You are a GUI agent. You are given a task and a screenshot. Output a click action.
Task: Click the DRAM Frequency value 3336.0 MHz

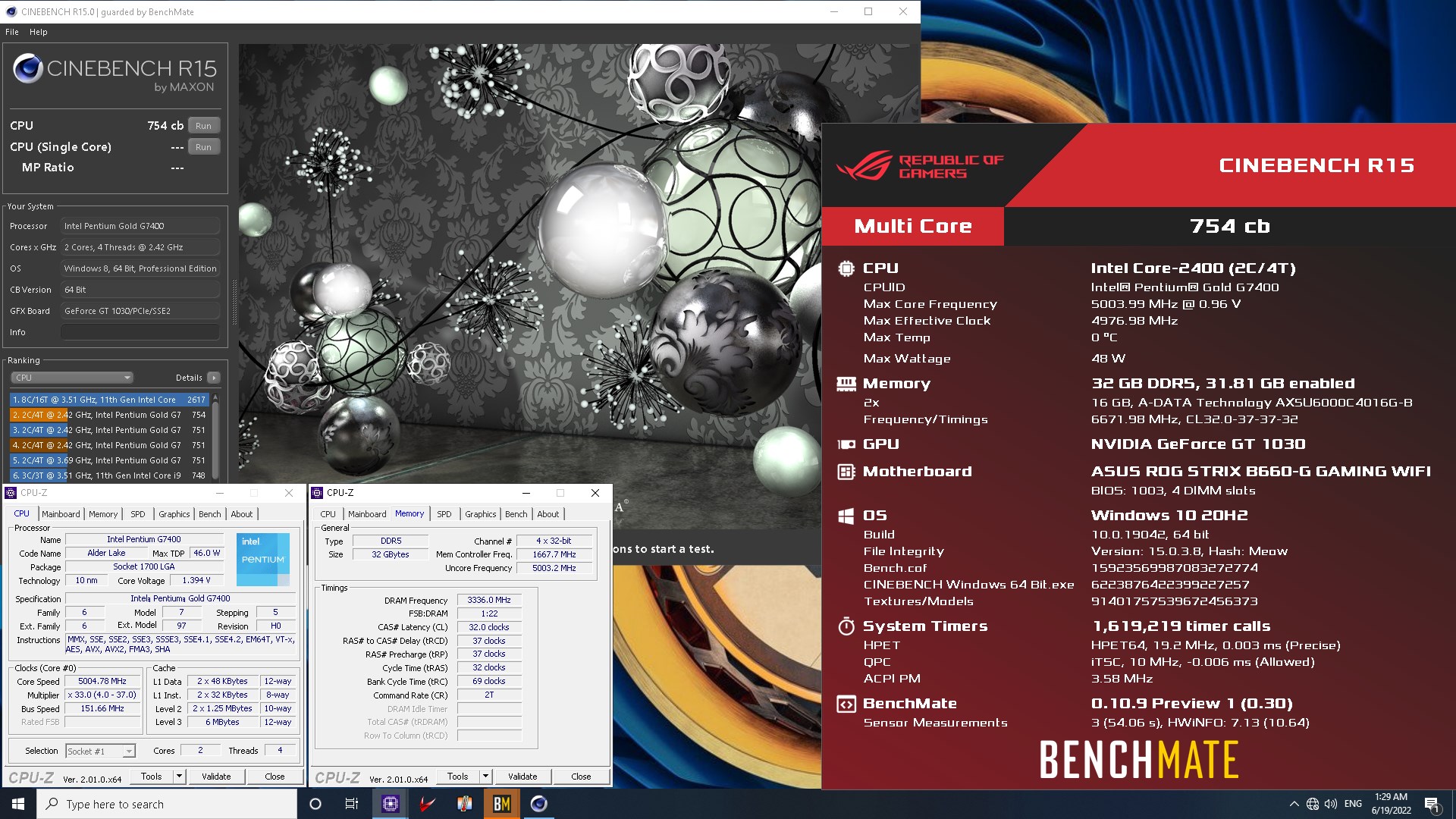pos(489,600)
